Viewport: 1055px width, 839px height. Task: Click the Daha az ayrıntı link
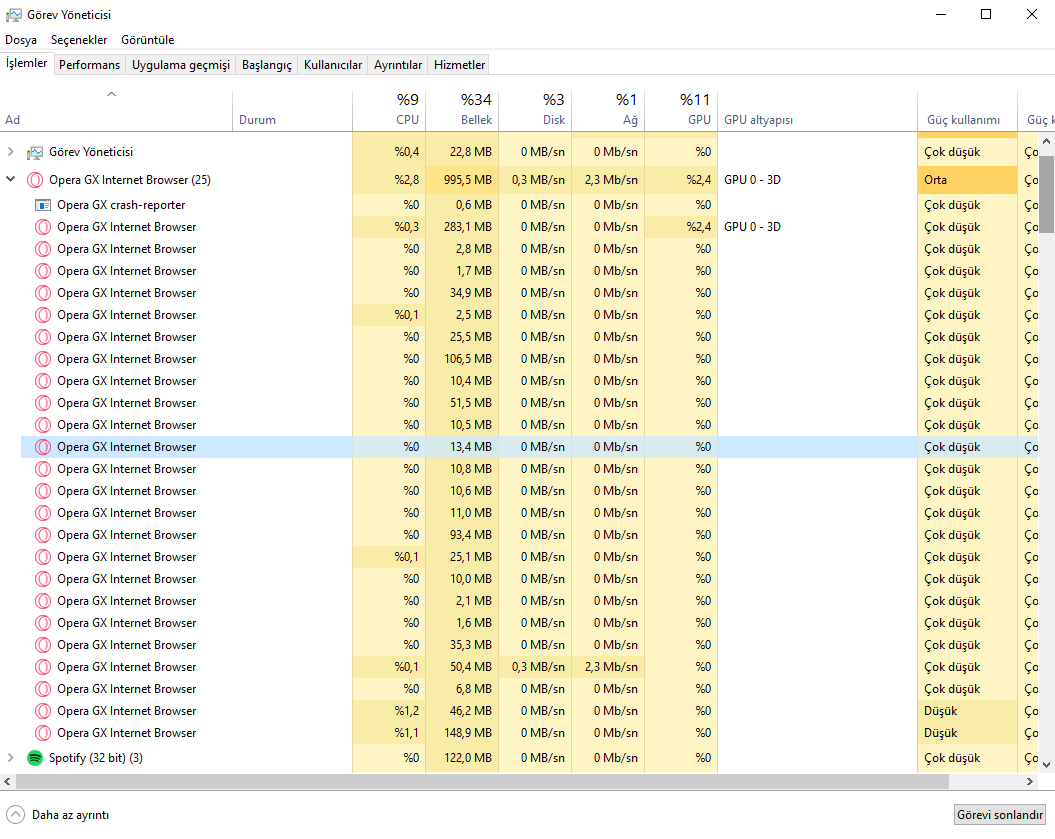tap(70, 815)
